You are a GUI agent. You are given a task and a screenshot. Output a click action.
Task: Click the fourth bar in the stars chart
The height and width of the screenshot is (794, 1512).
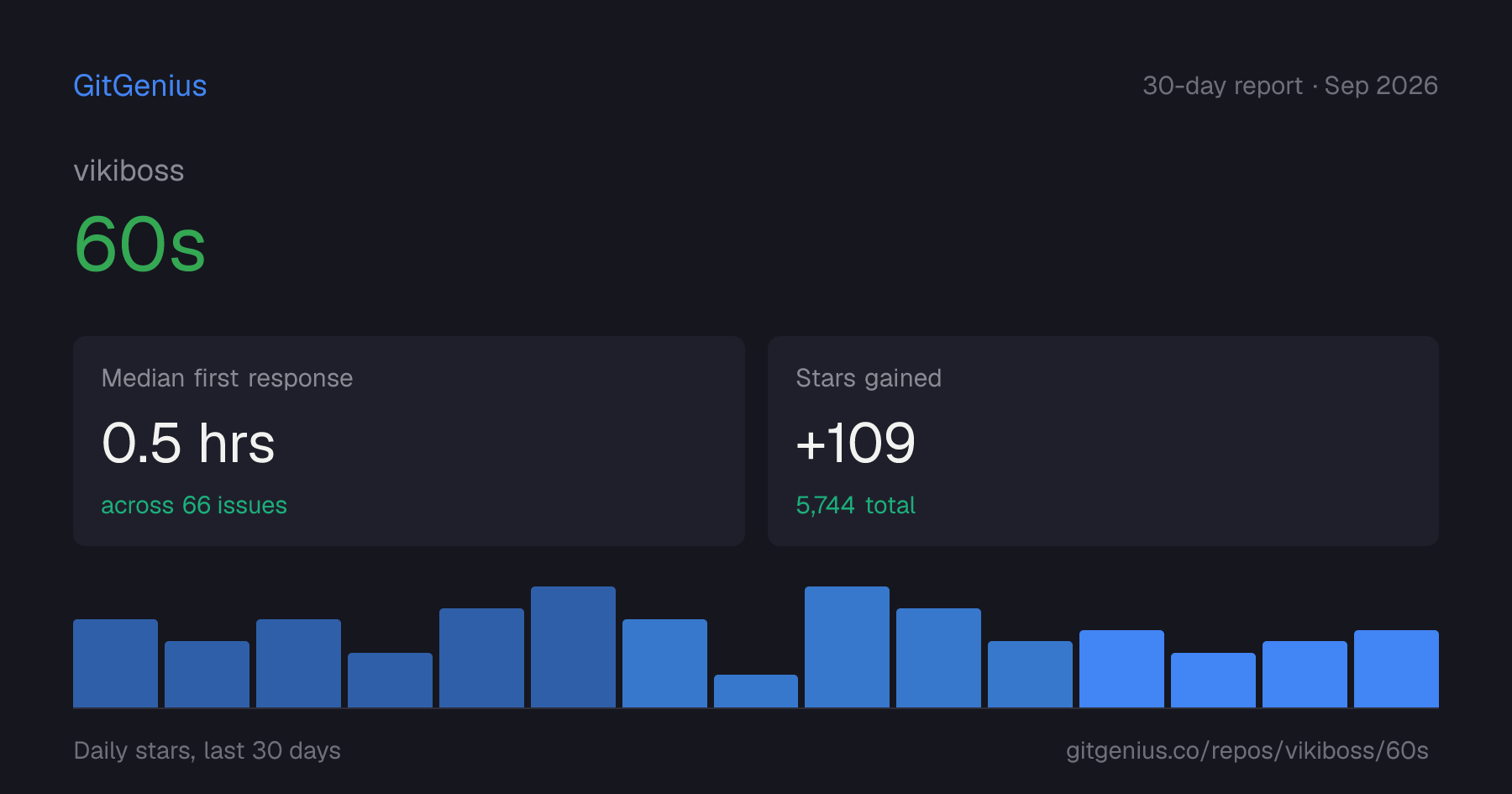pyautogui.click(x=390, y=680)
